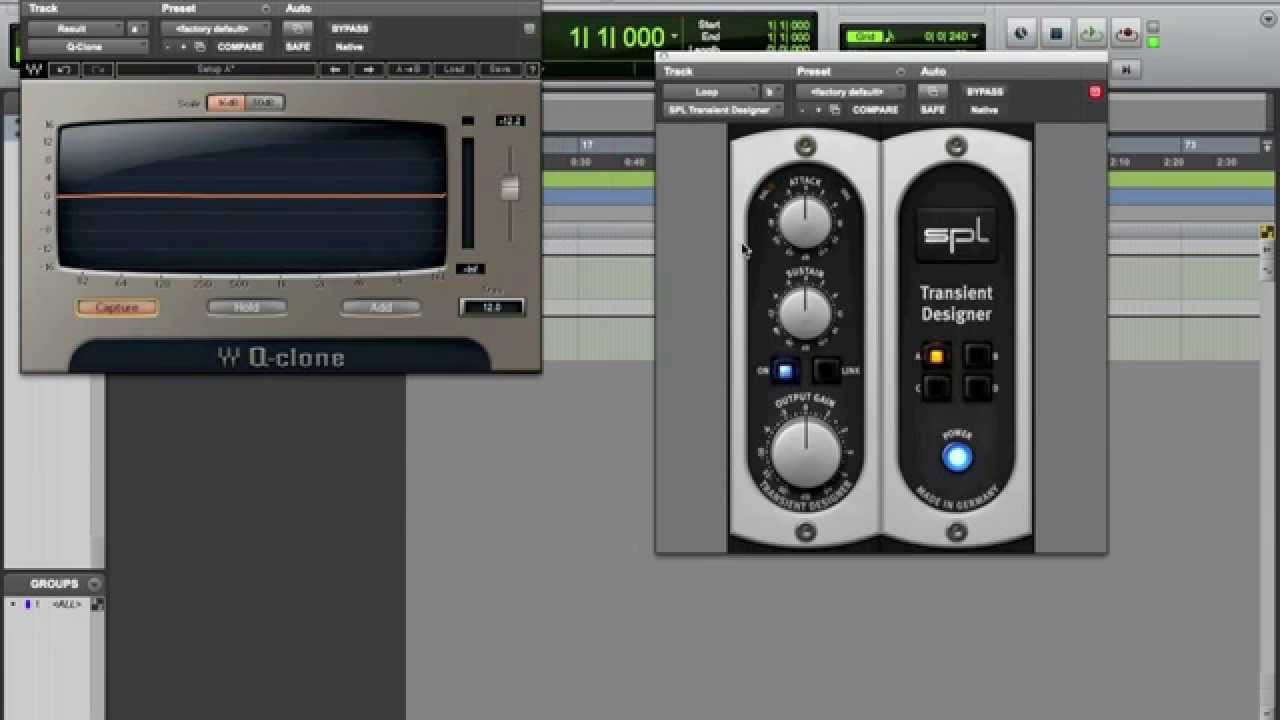Open automation enable button in SPL window

click(x=933, y=92)
